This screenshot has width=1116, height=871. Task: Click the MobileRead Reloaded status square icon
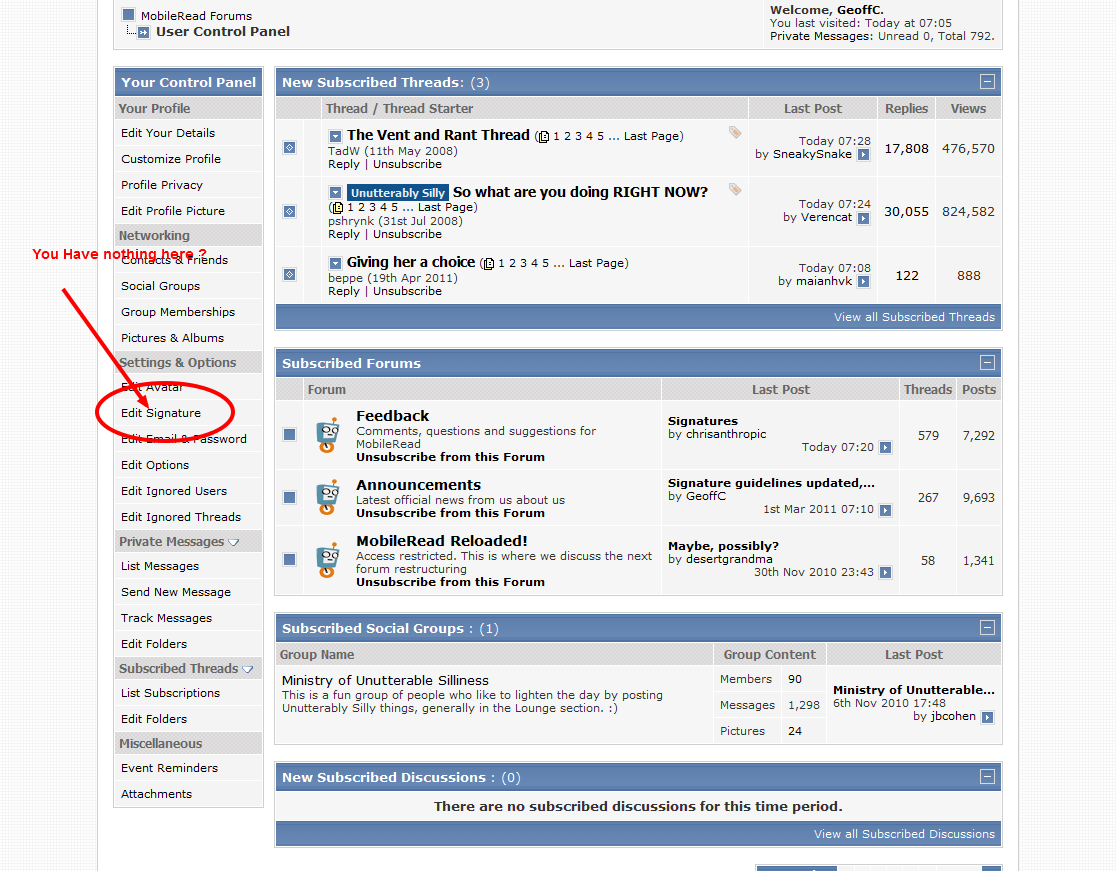[290, 559]
